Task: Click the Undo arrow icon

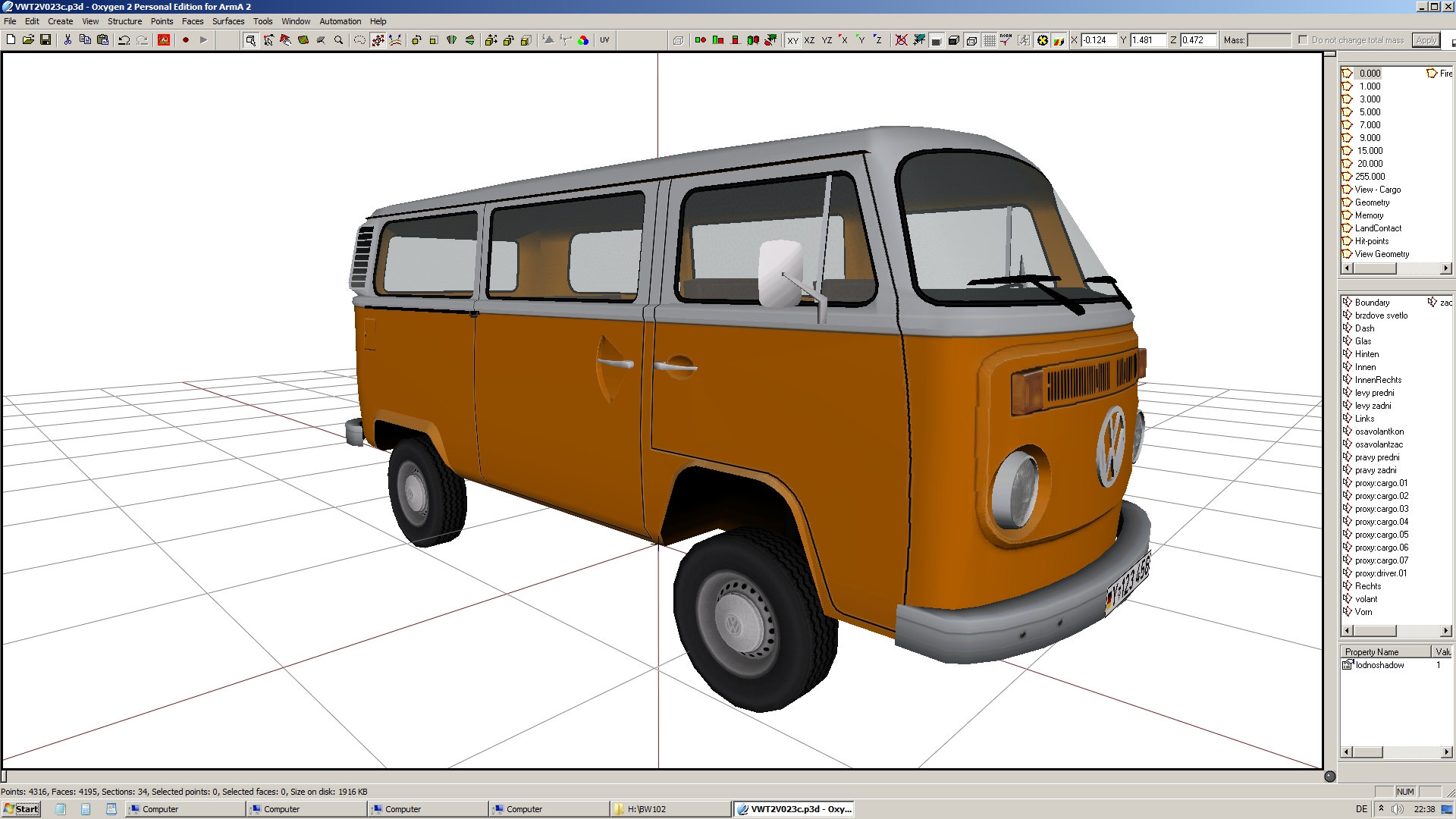Action: (x=124, y=40)
